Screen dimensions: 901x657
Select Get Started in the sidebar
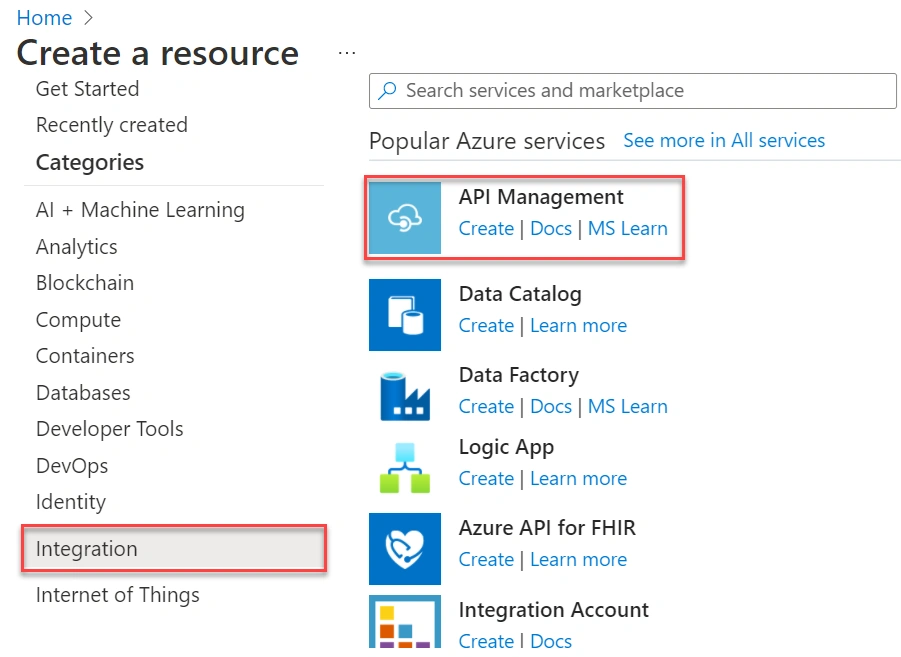pyautogui.click(x=87, y=89)
